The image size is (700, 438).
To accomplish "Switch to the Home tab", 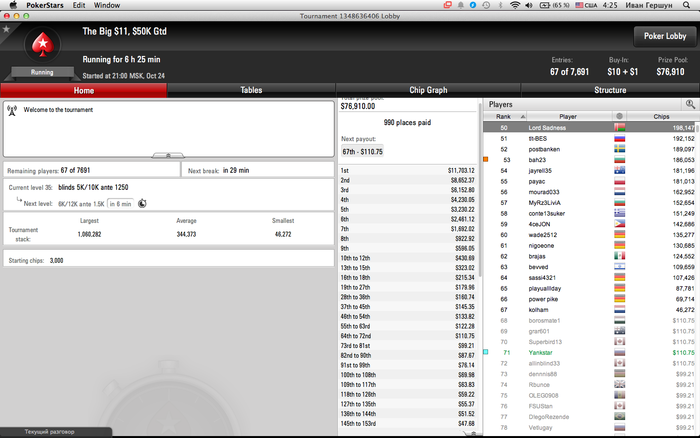I will click(83, 90).
